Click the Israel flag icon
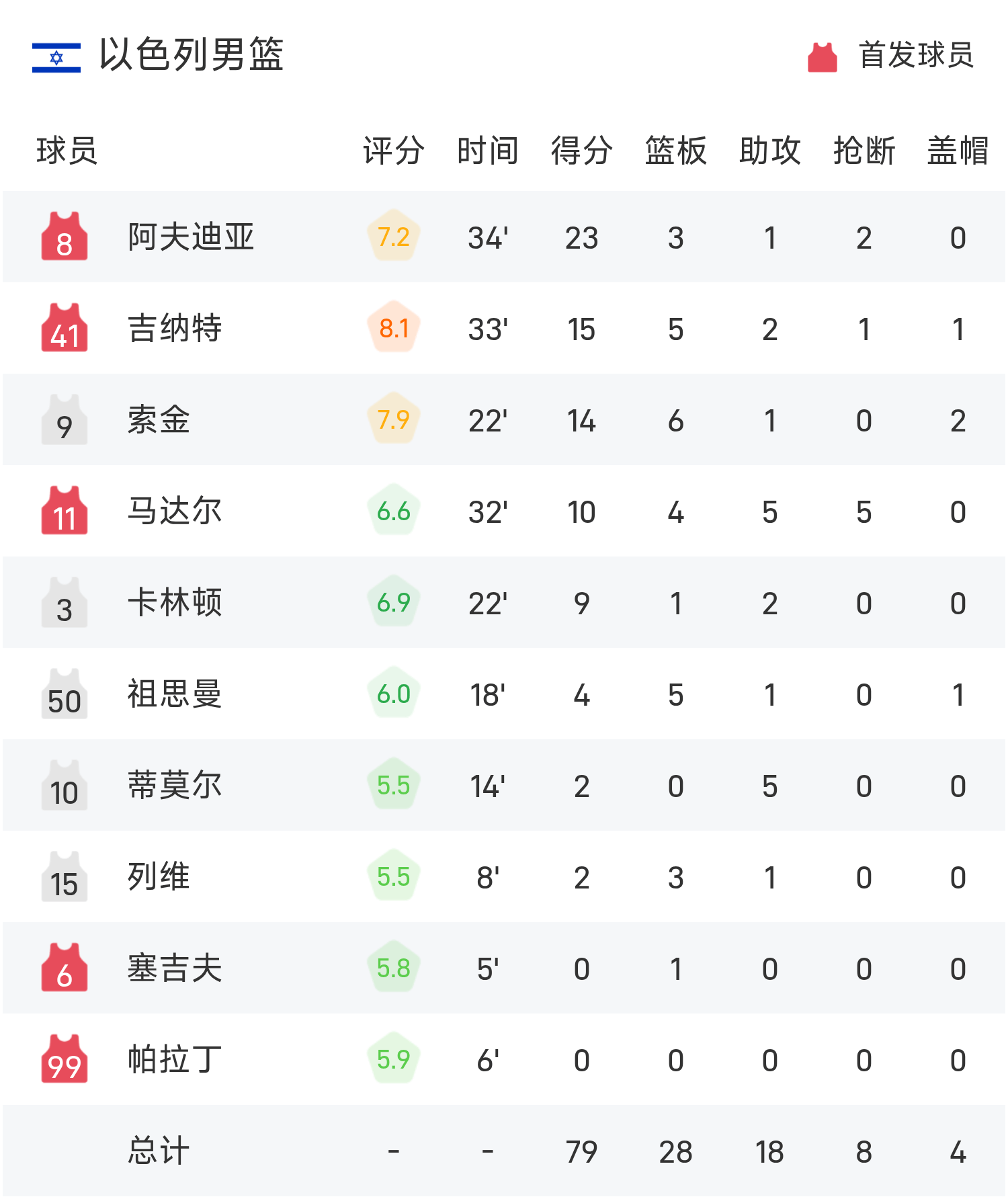1008x1199 pixels. click(56, 57)
